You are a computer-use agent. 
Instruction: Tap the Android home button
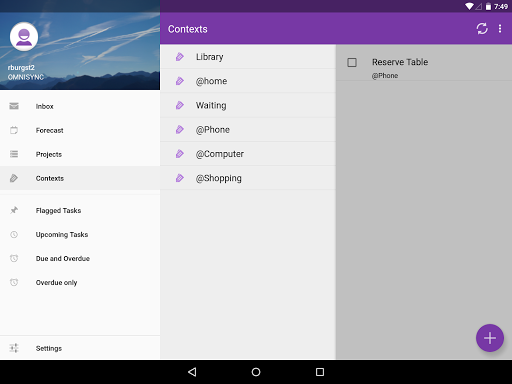(x=256, y=372)
